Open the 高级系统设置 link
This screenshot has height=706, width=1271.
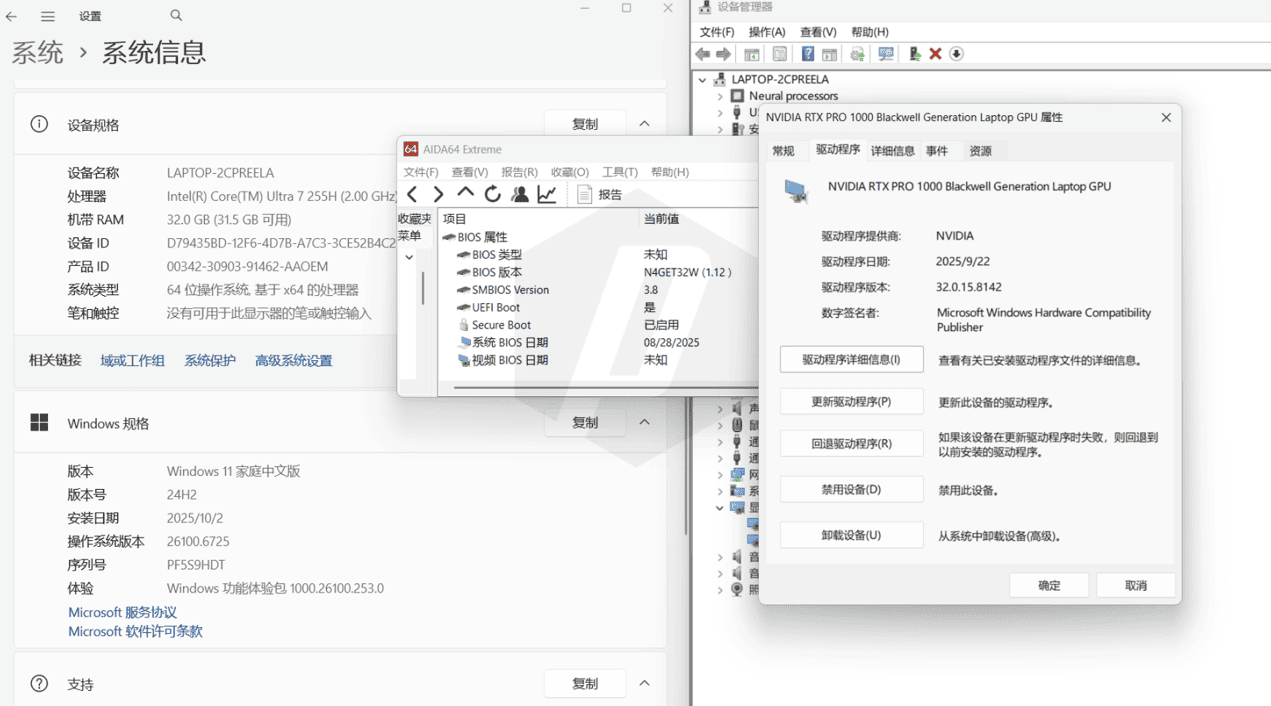click(x=293, y=361)
